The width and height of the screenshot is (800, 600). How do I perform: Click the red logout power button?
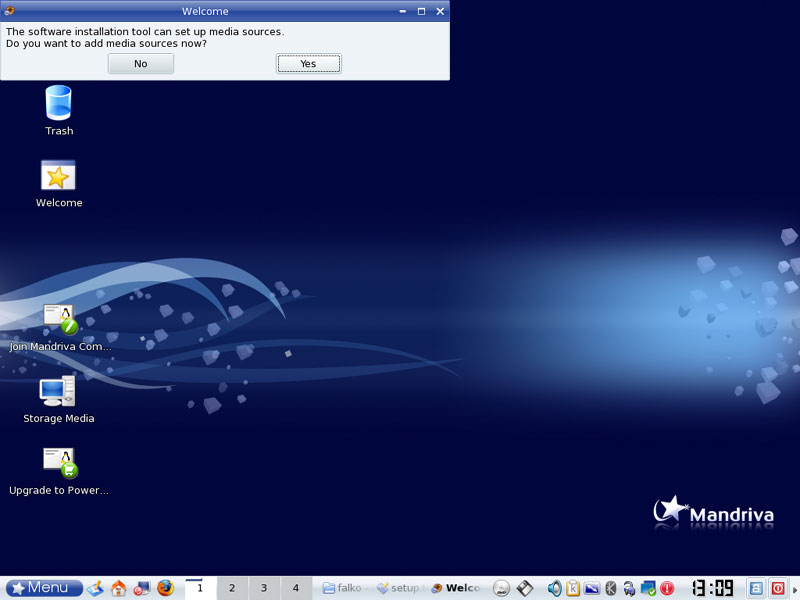[777, 588]
